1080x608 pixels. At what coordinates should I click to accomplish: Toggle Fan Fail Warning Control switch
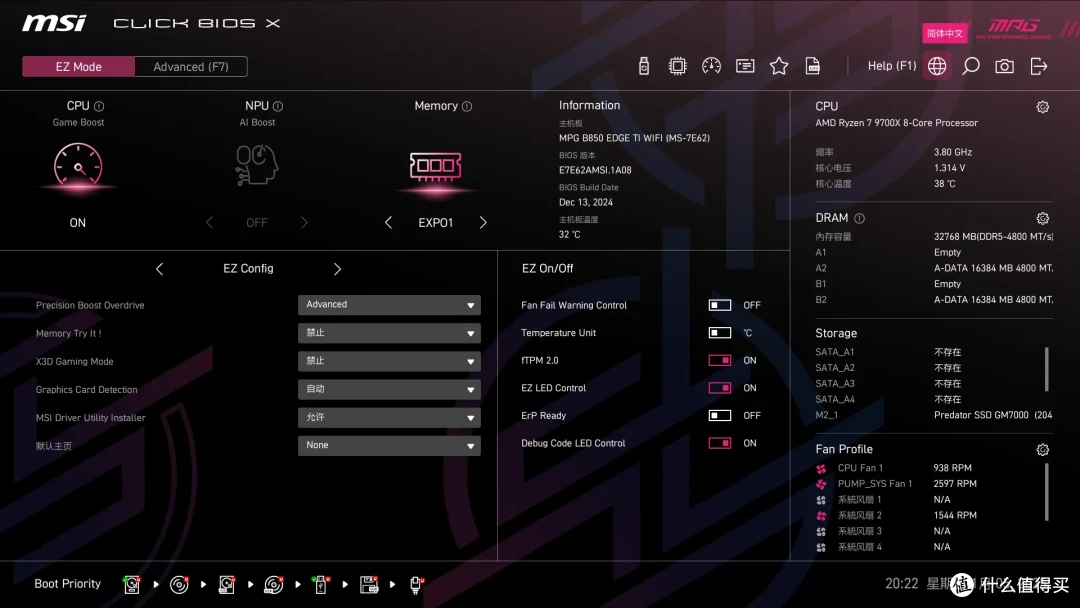[720, 305]
